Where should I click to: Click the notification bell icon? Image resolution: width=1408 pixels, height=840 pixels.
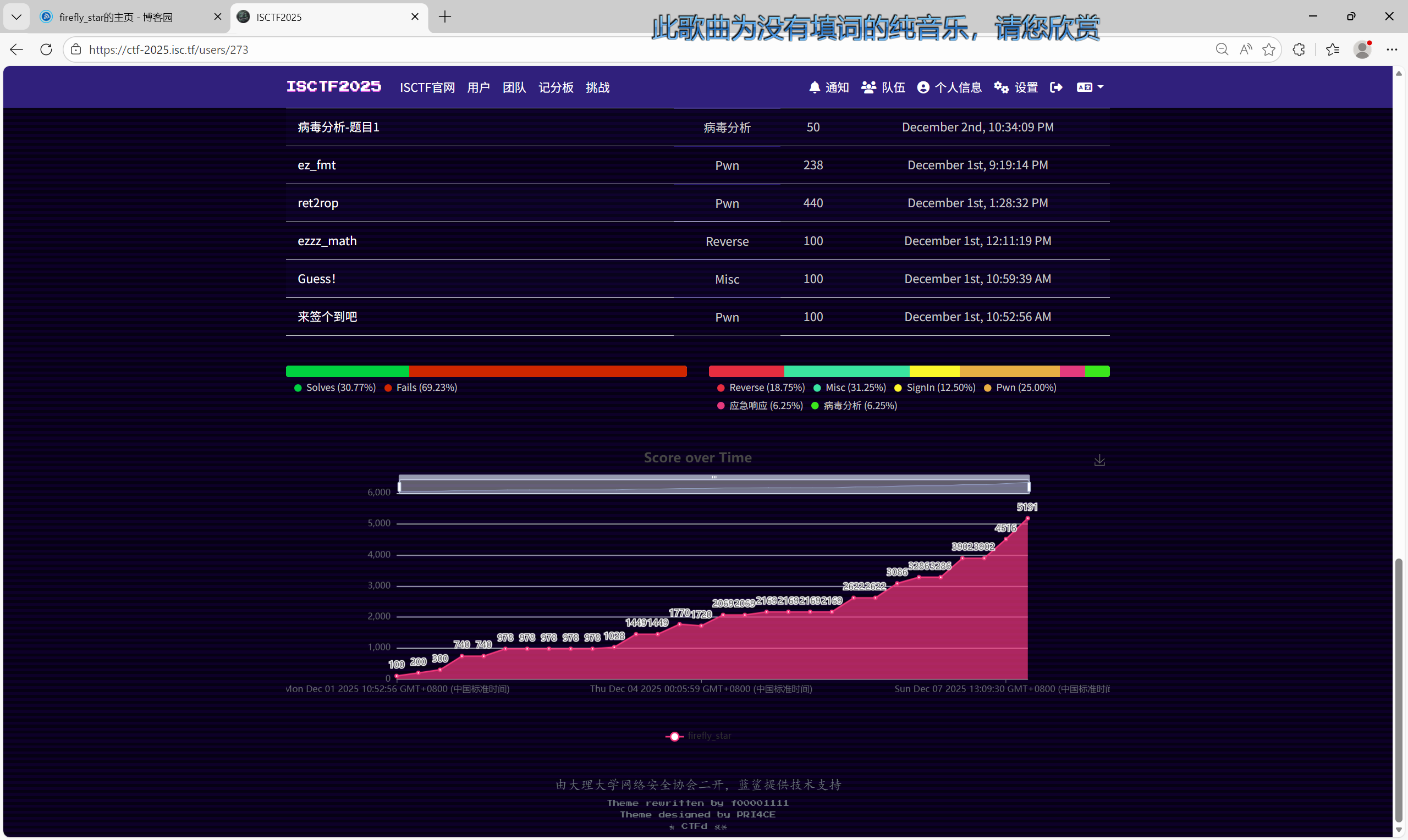coord(814,87)
